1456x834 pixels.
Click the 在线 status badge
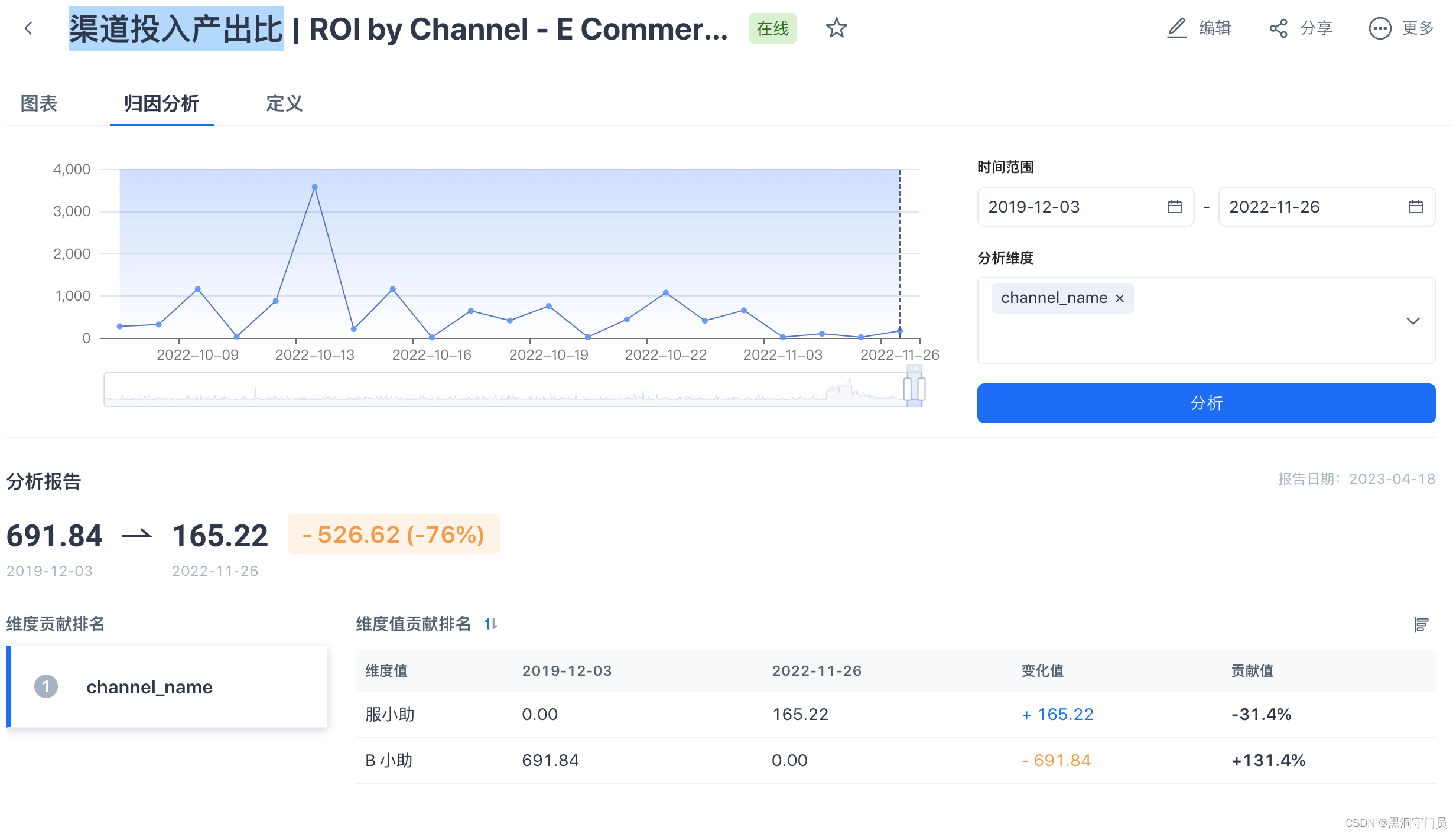[772, 28]
